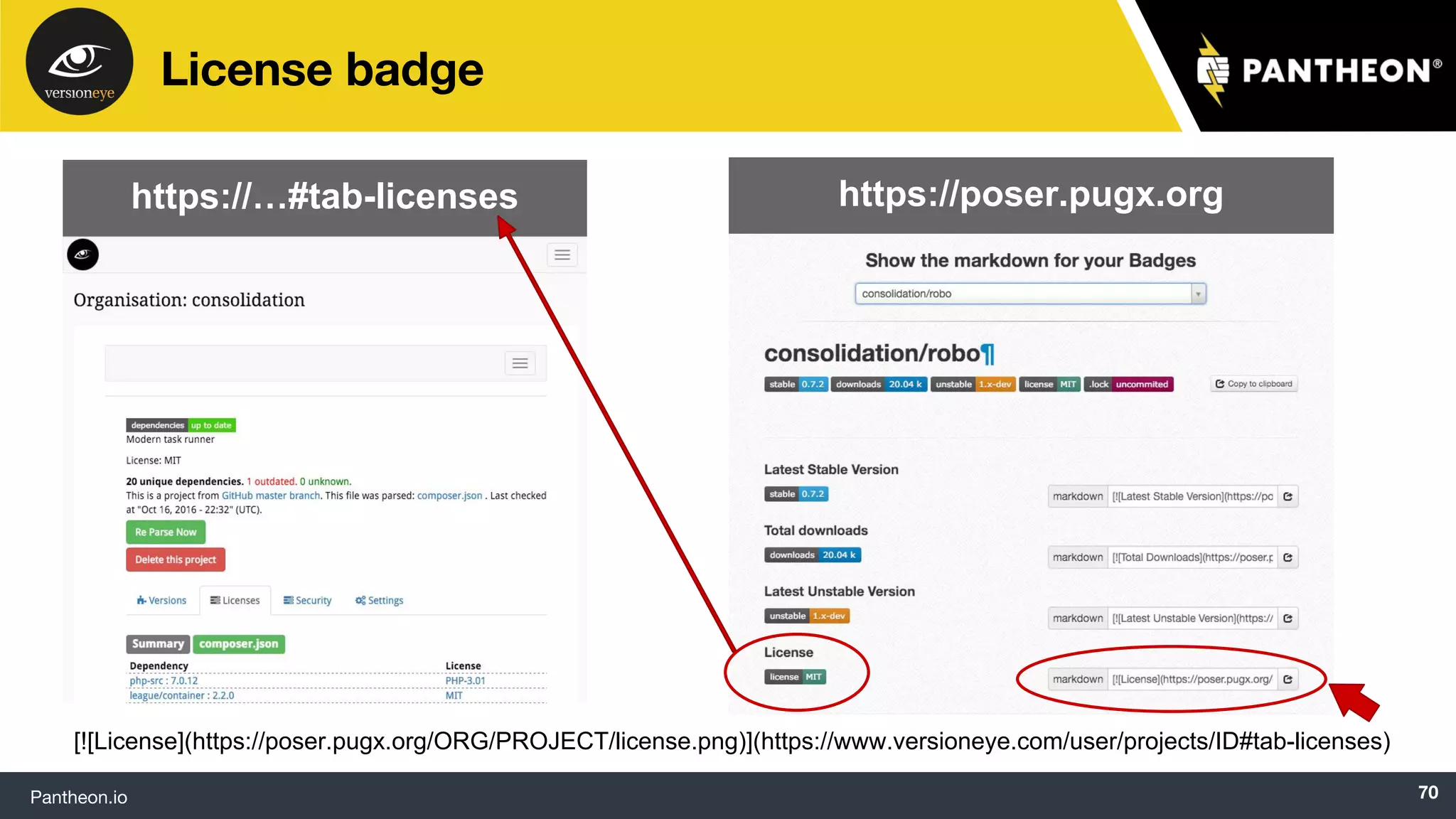Viewport: 1456px width, 819px height.
Task: Click the VersionEye eye logo in navbar
Action: click(x=83, y=255)
